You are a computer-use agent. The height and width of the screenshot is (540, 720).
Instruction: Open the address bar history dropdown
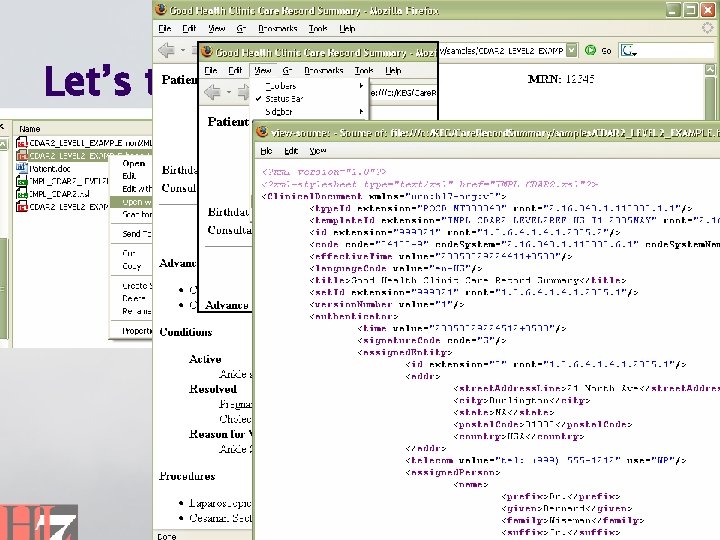click(x=572, y=51)
